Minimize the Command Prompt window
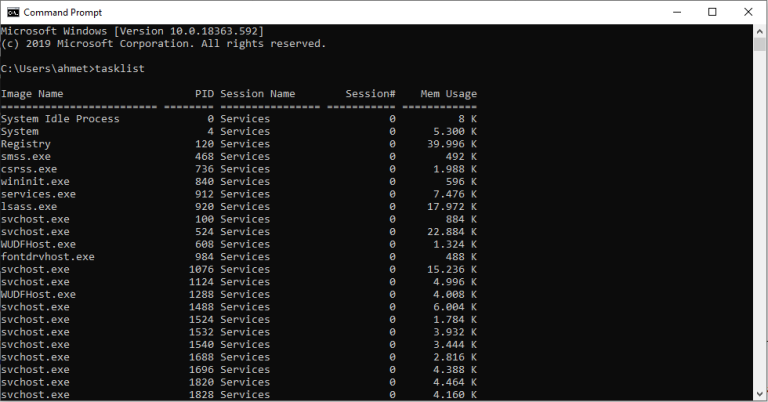This screenshot has height=402, width=768. pyautogui.click(x=677, y=12)
